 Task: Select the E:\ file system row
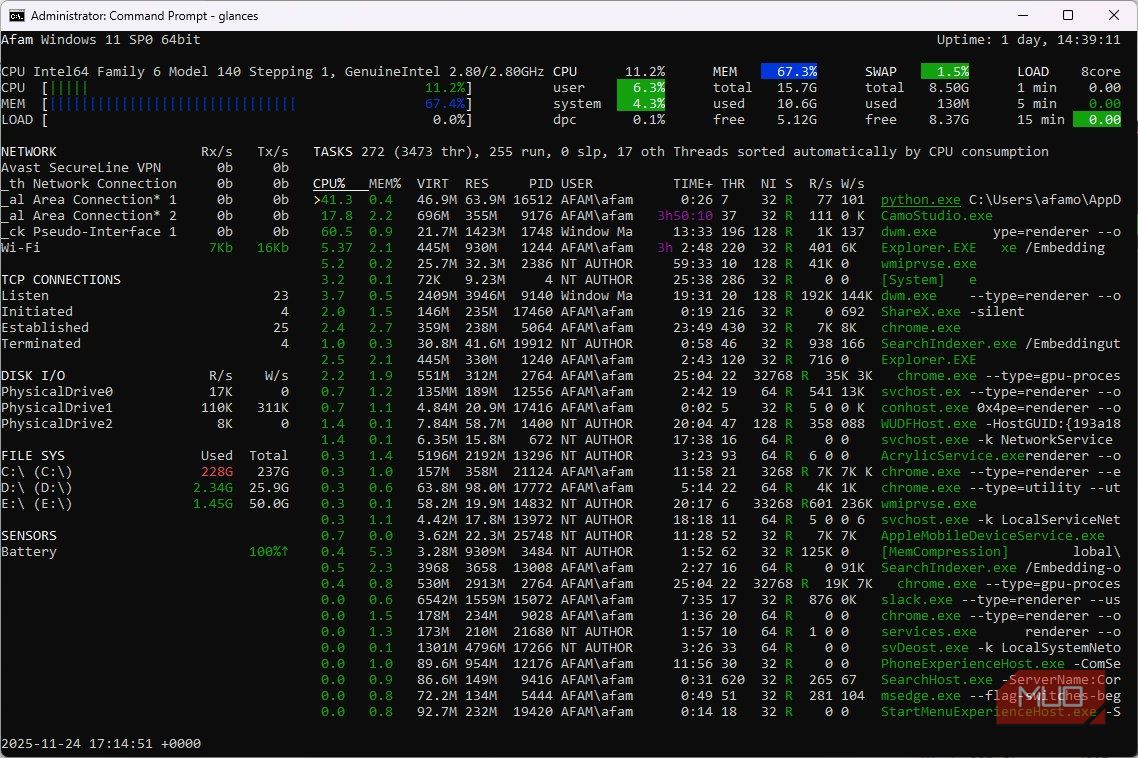[144, 503]
